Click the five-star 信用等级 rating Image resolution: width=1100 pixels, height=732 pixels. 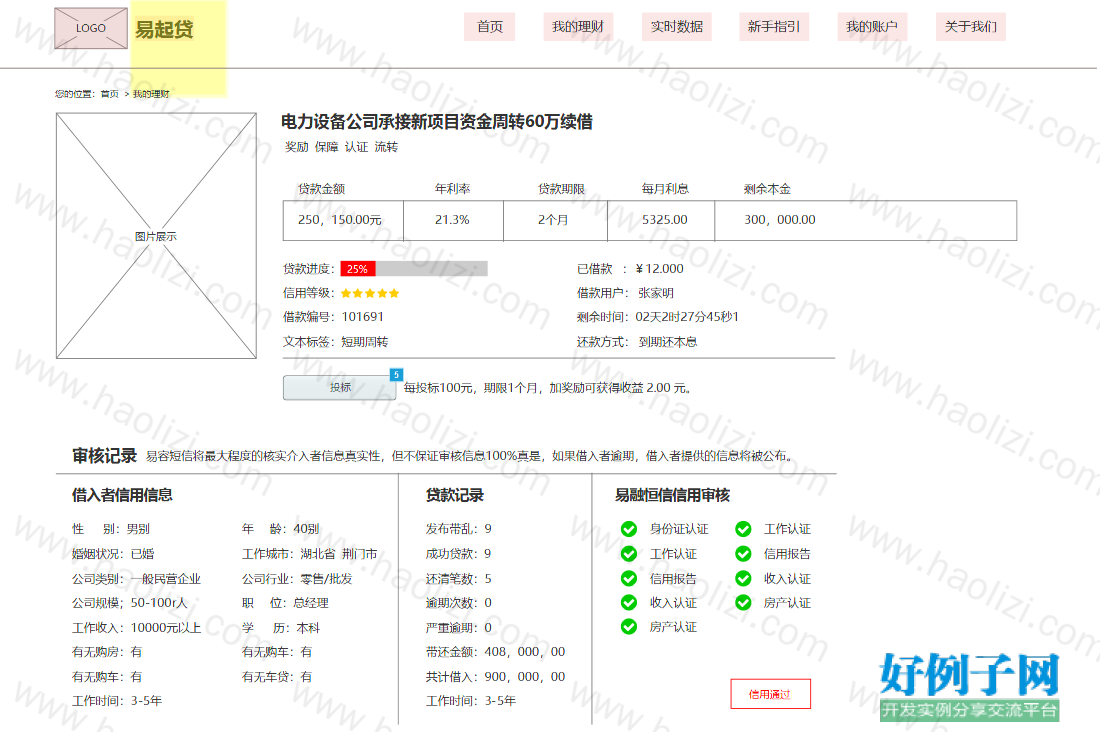(370, 293)
